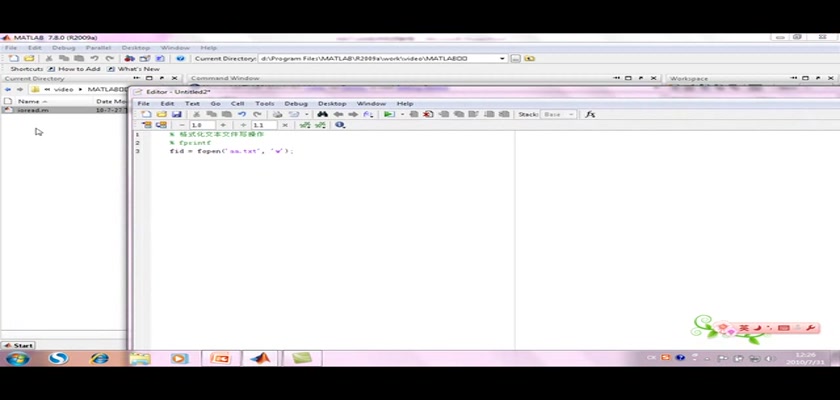Open Tools menu in Editor
Screen dimensions: 840x400
tap(264, 103)
